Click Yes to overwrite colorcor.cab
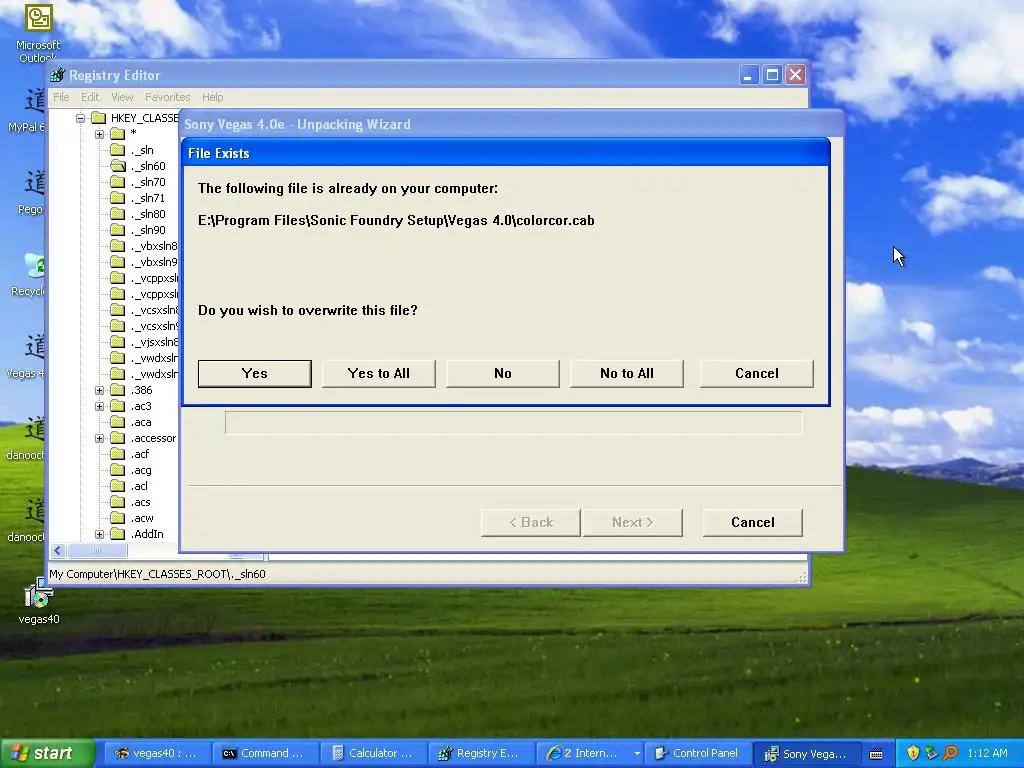The width and height of the screenshot is (1024, 768). pyautogui.click(x=255, y=374)
